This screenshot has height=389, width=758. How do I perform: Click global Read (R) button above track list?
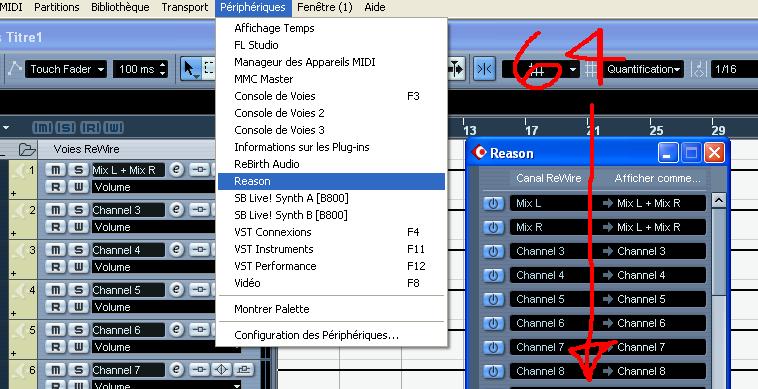pos(90,128)
